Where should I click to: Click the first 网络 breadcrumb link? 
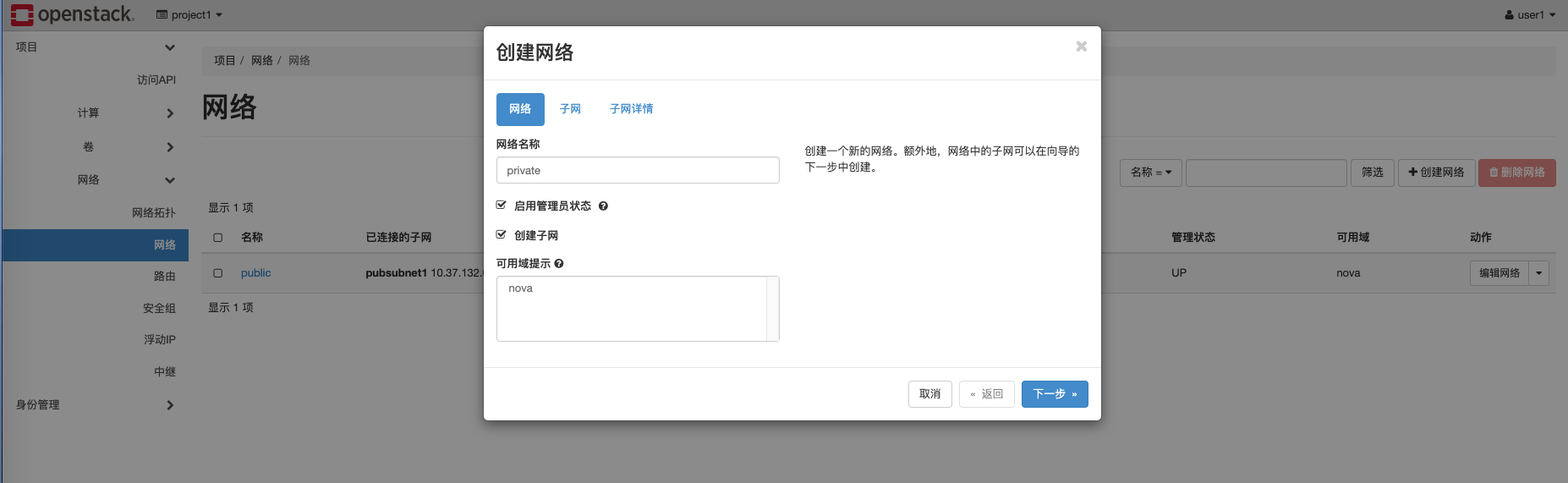point(261,61)
